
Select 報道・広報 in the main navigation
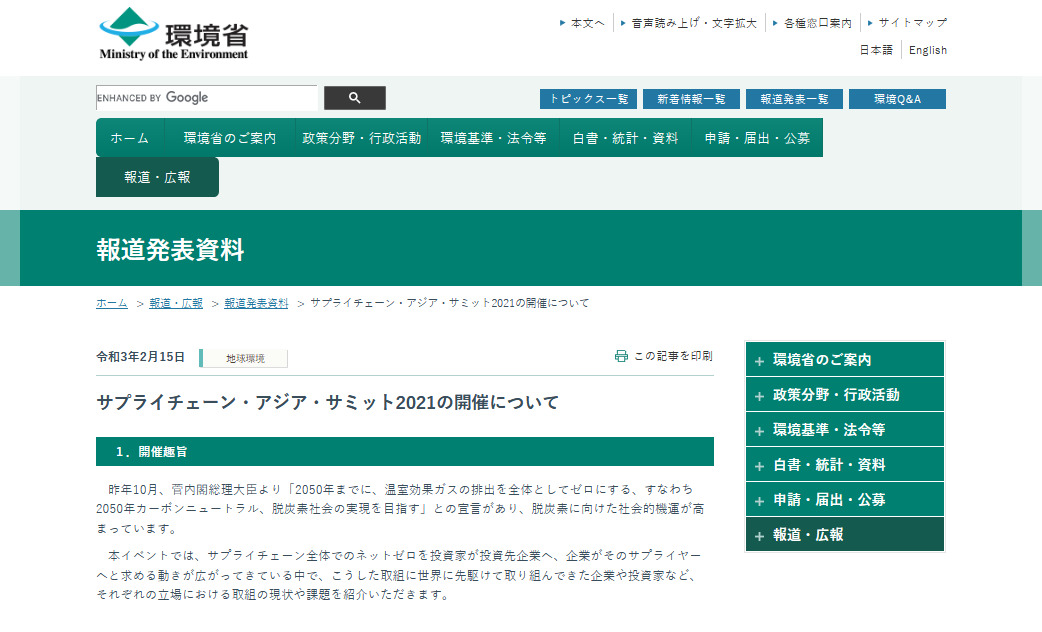coord(157,177)
